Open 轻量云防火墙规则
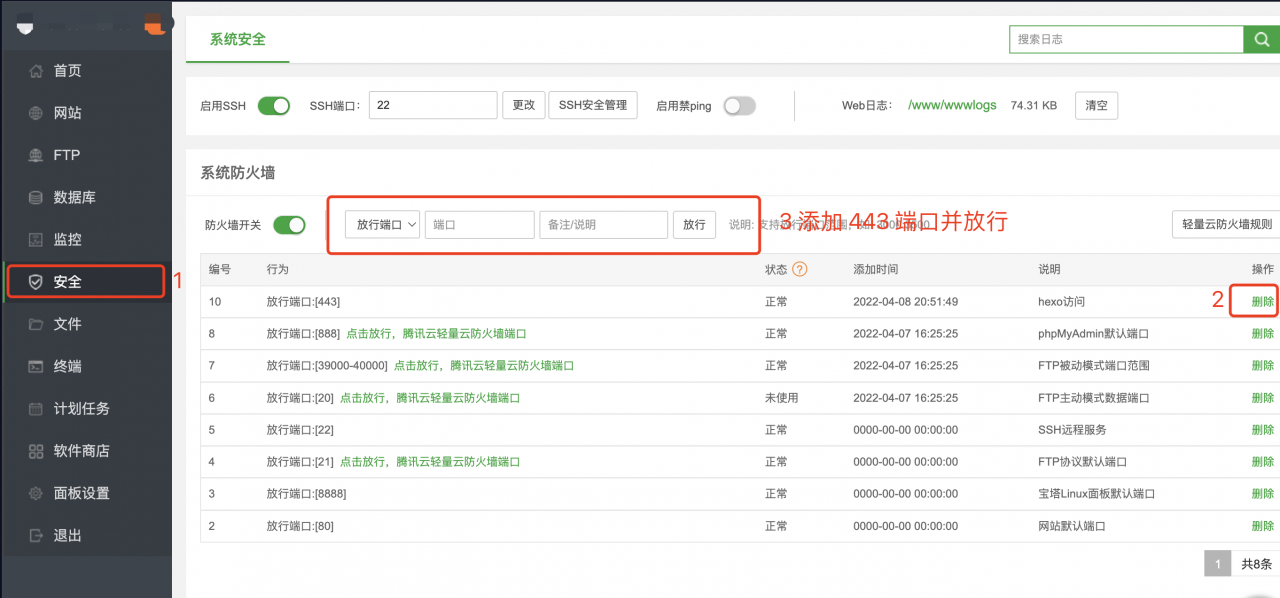The width and height of the screenshot is (1280, 598). [1226, 225]
